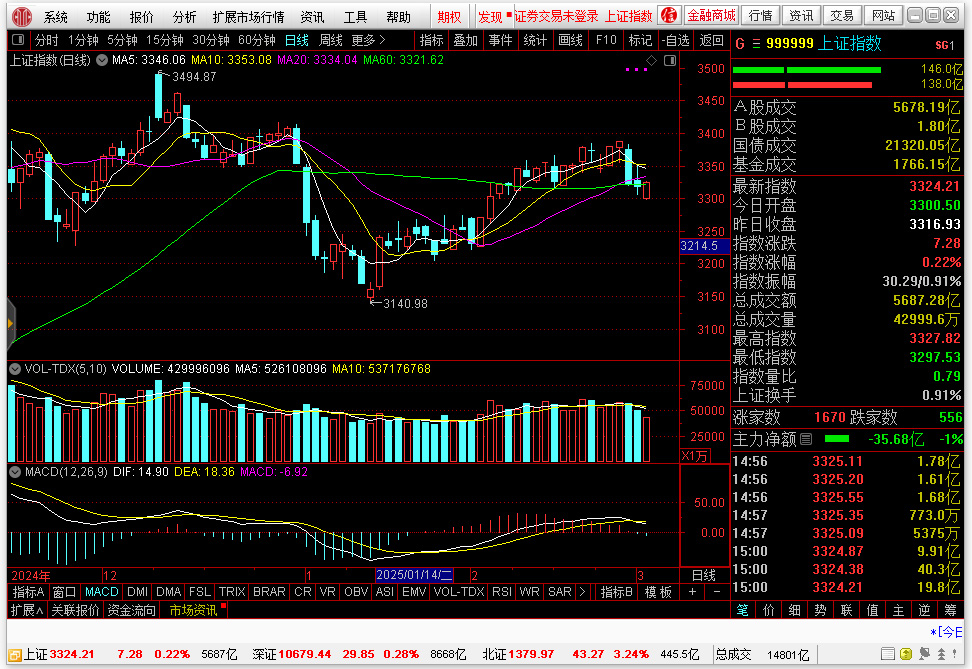Click the 网站 button at top right
Screen dimensions: 972x669
pos(883,16)
